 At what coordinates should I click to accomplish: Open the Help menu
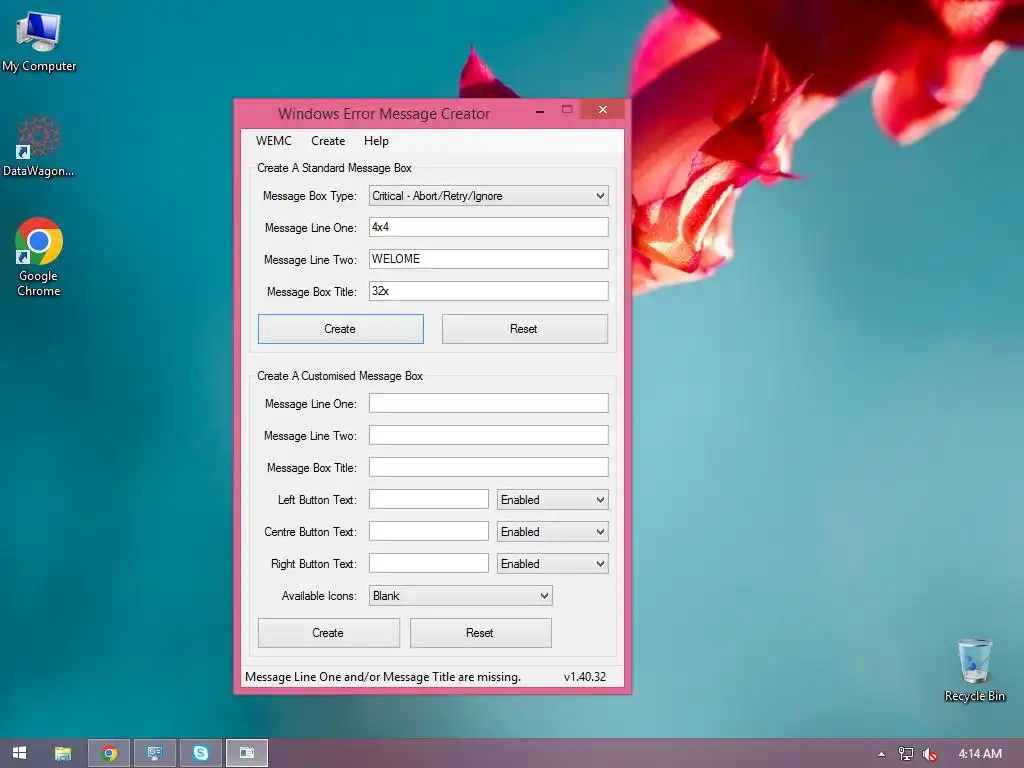pos(376,140)
